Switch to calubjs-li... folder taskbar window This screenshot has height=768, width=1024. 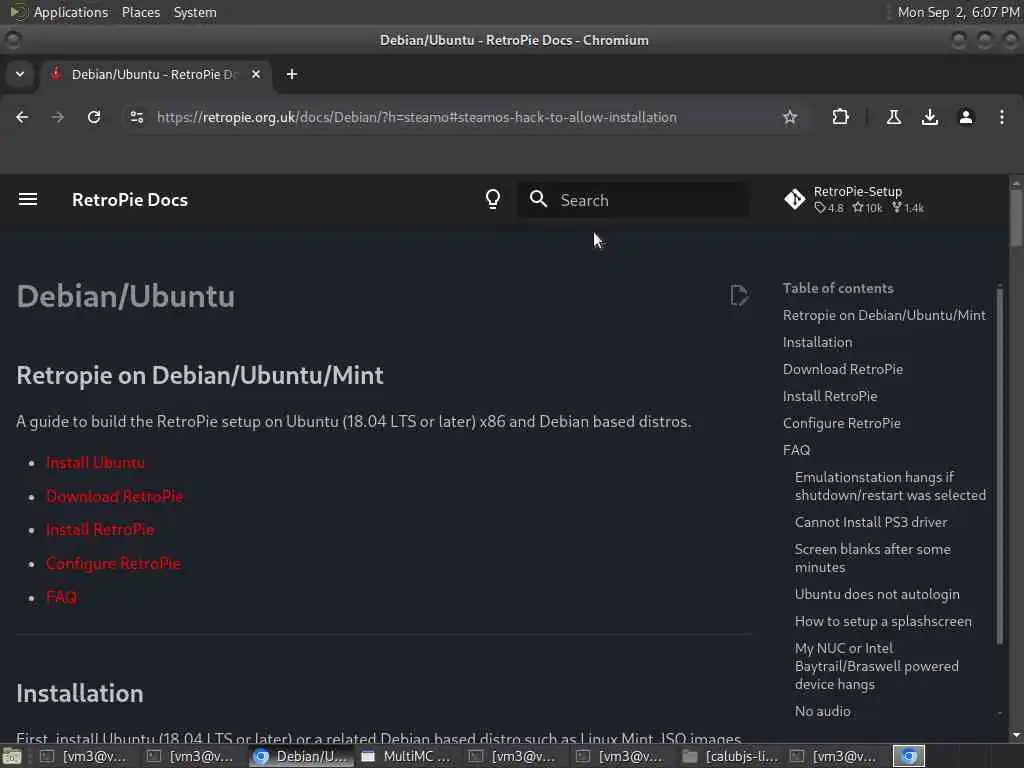coord(728,756)
